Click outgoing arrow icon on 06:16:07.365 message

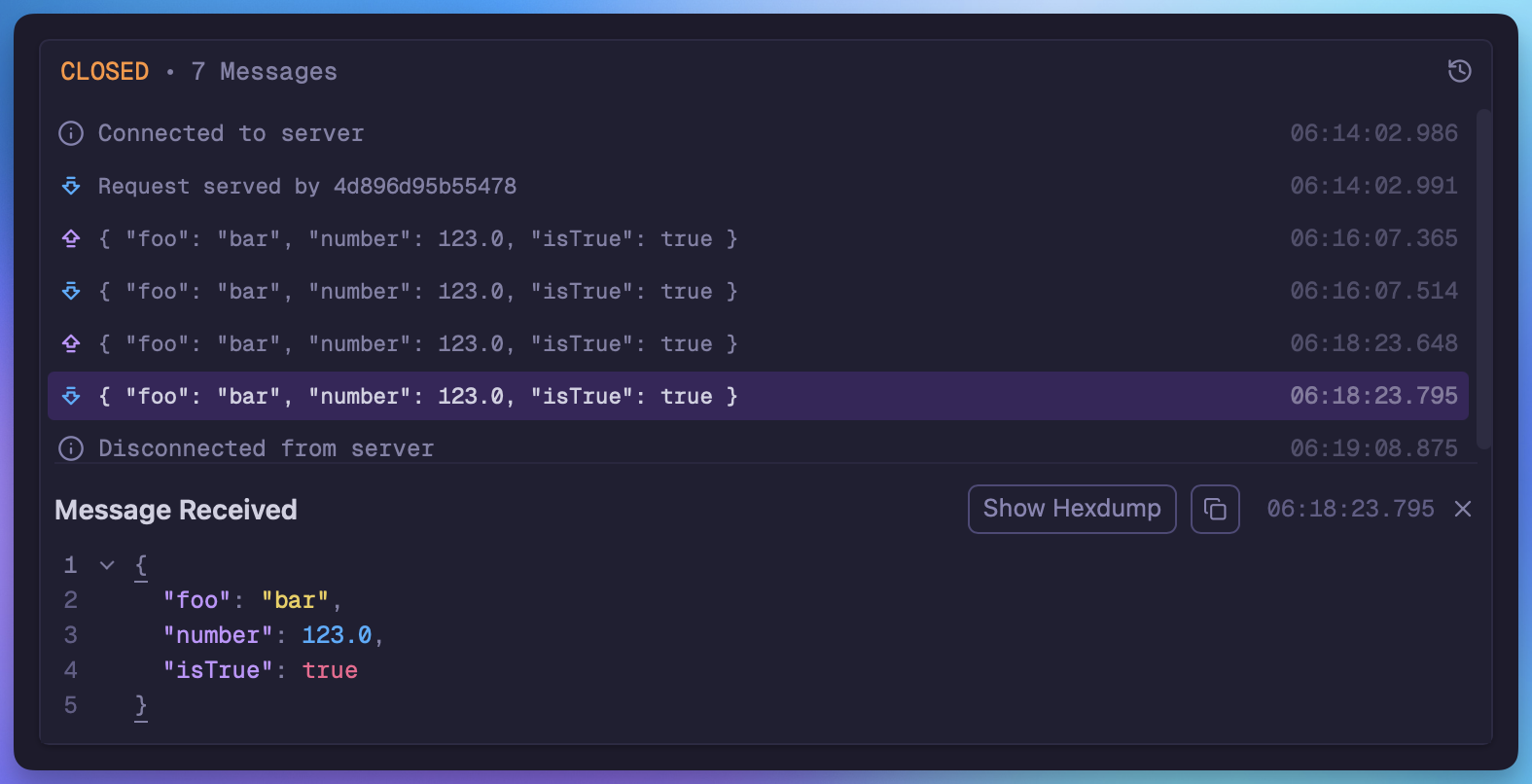point(71,238)
